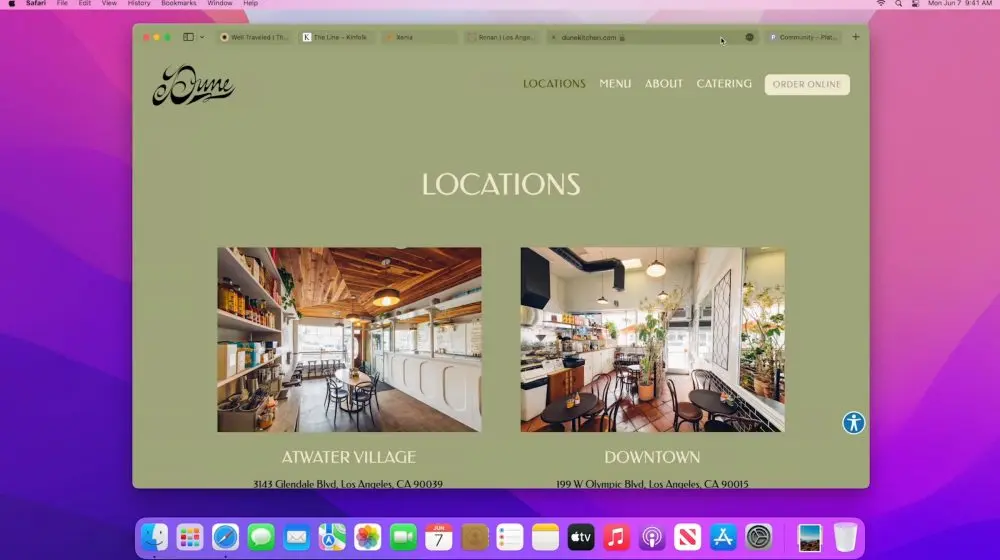Open Spotlight search in menu bar

[x=898, y=3]
